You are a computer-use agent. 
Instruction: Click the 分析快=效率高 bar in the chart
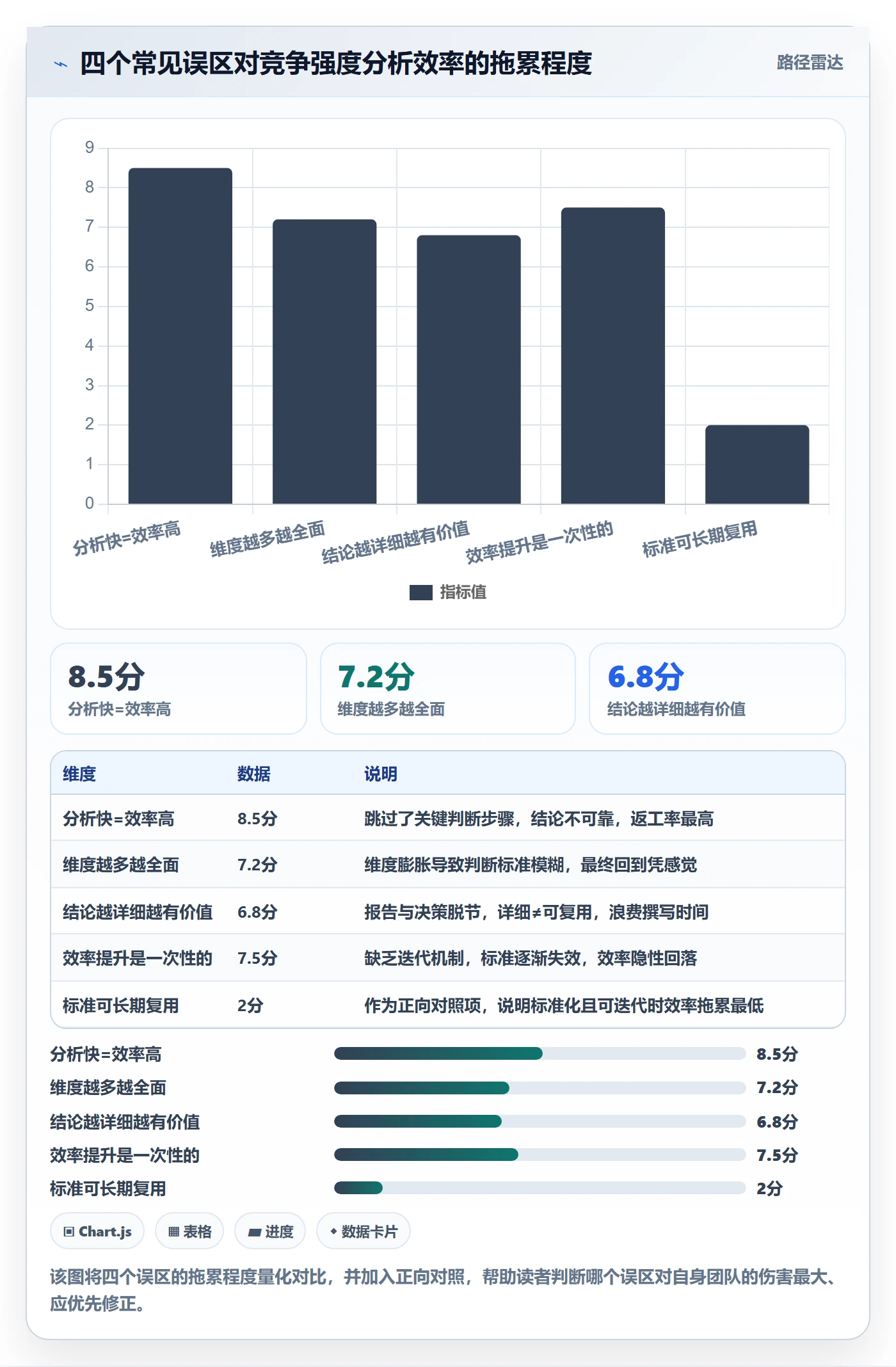point(180,335)
